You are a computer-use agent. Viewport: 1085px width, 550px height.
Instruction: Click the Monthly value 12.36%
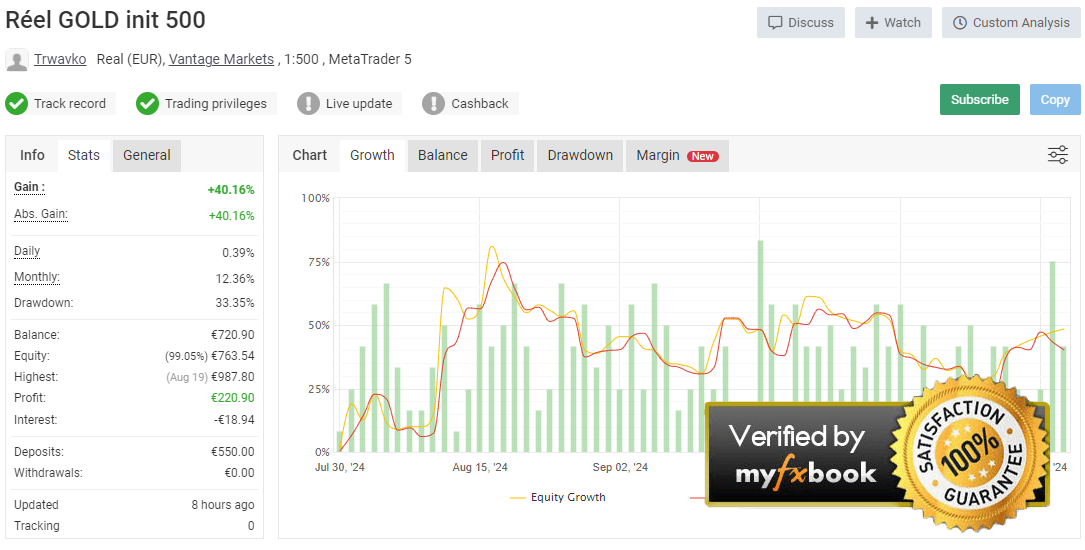tap(235, 279)
